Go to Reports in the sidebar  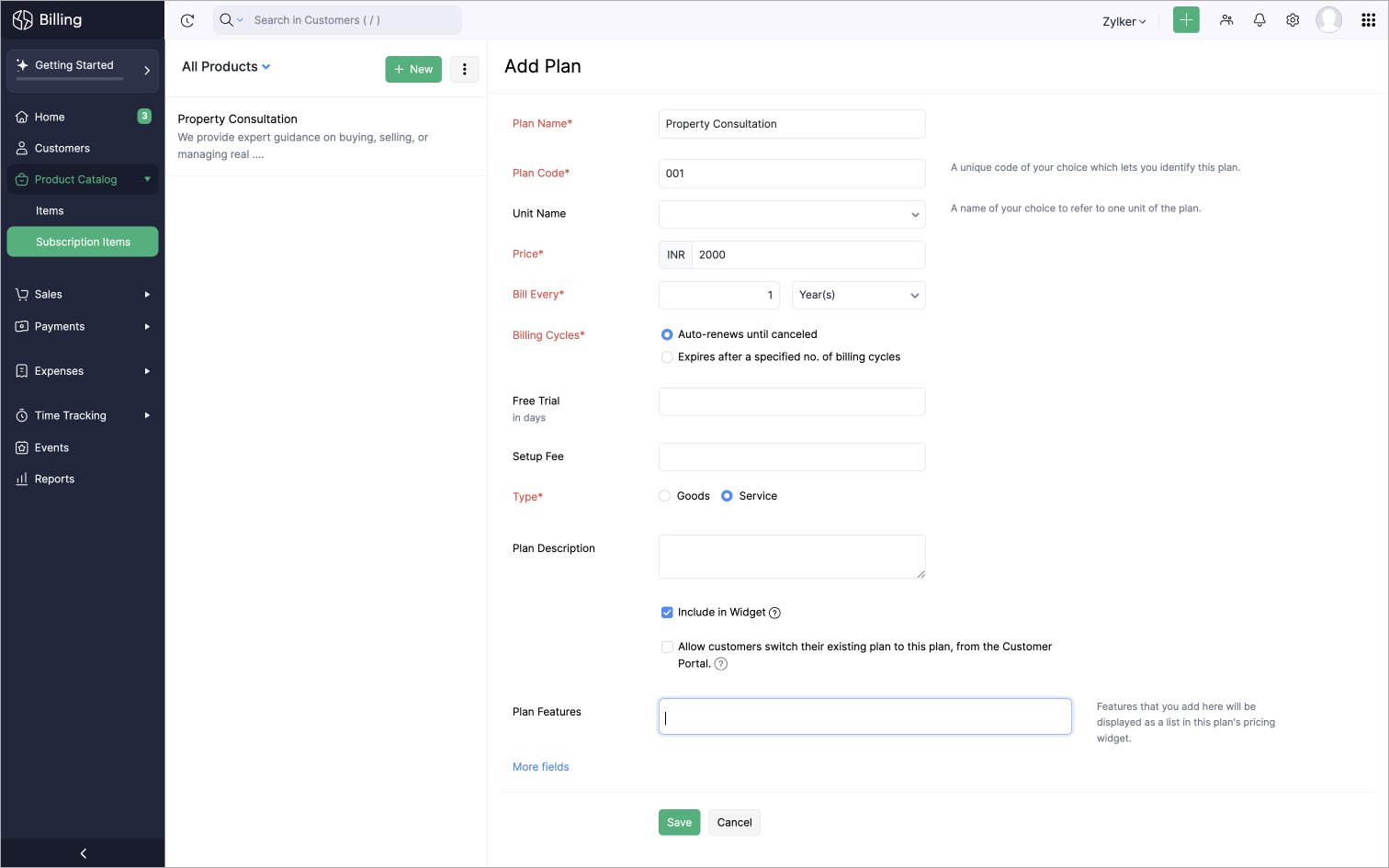(x=54, y=479)
